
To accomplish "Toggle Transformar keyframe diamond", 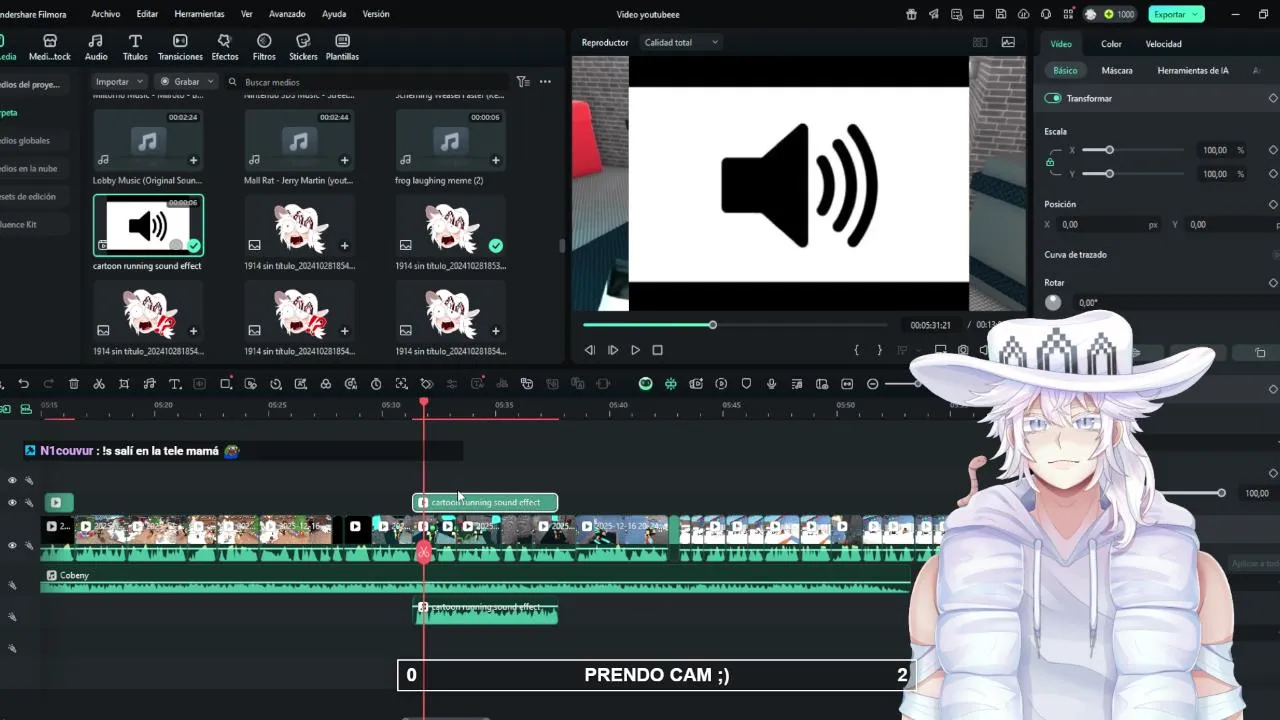I will [1273, 98].
